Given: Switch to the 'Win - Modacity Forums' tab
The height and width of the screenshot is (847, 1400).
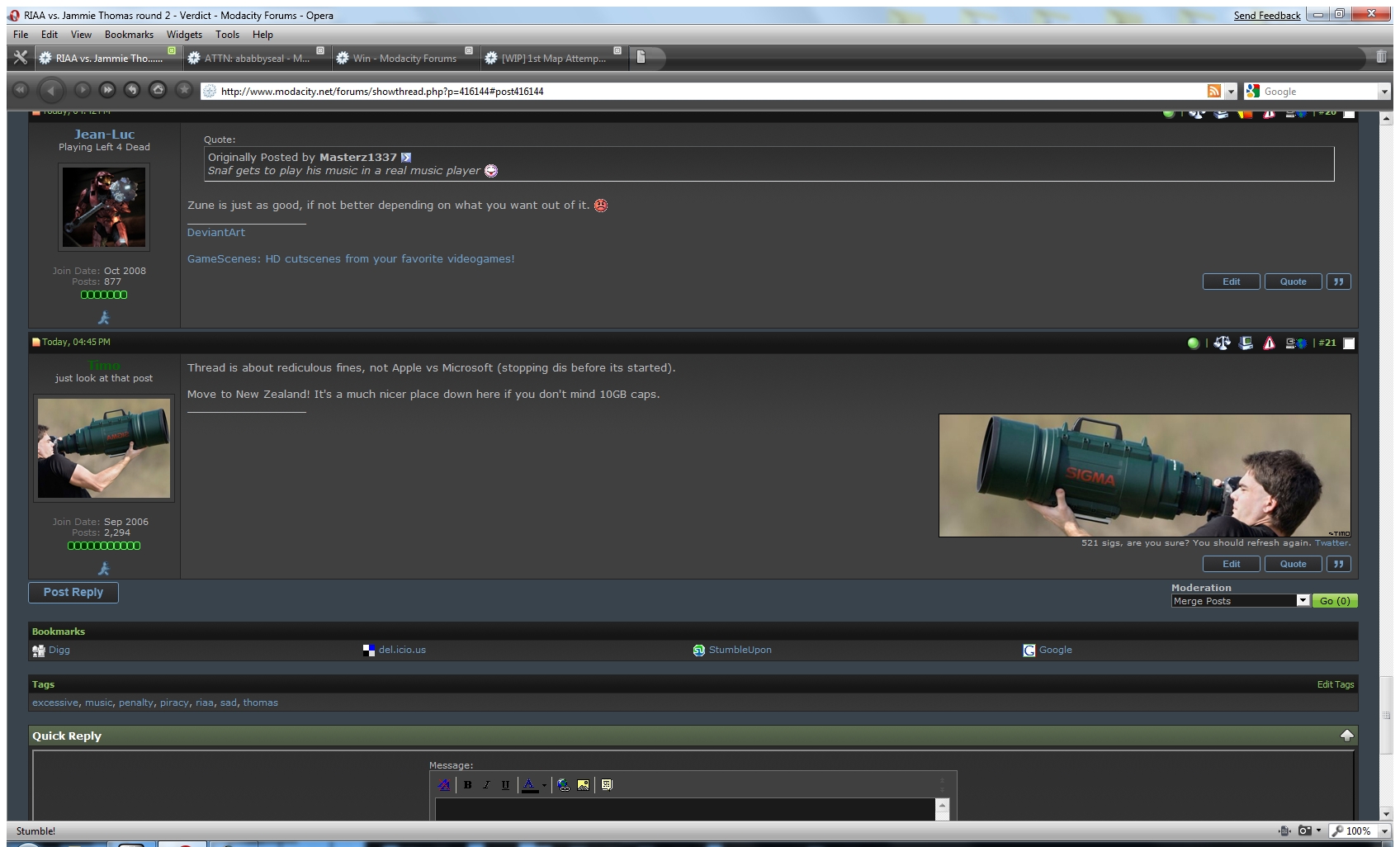Looking at the screenshot, I should [x=404, y=58].
